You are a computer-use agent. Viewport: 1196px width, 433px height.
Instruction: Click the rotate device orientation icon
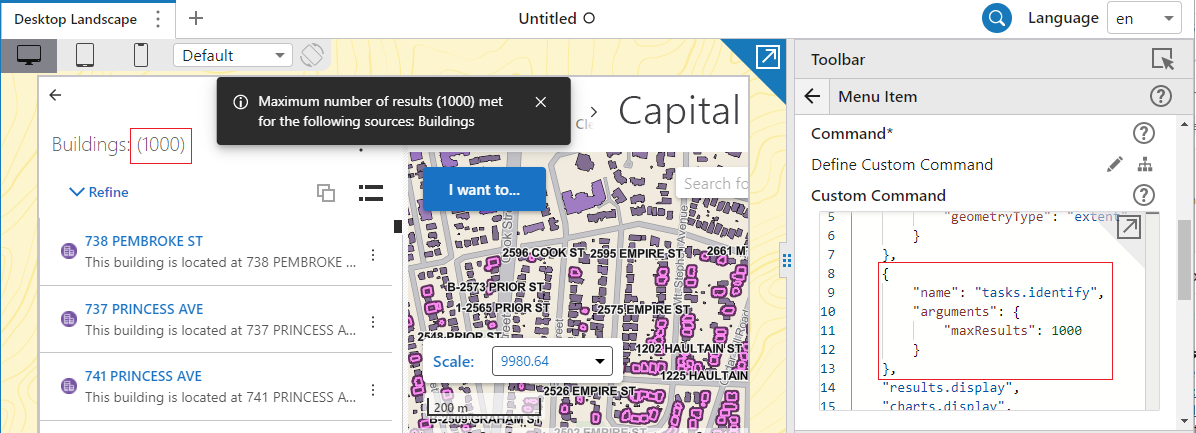[313, 56]
